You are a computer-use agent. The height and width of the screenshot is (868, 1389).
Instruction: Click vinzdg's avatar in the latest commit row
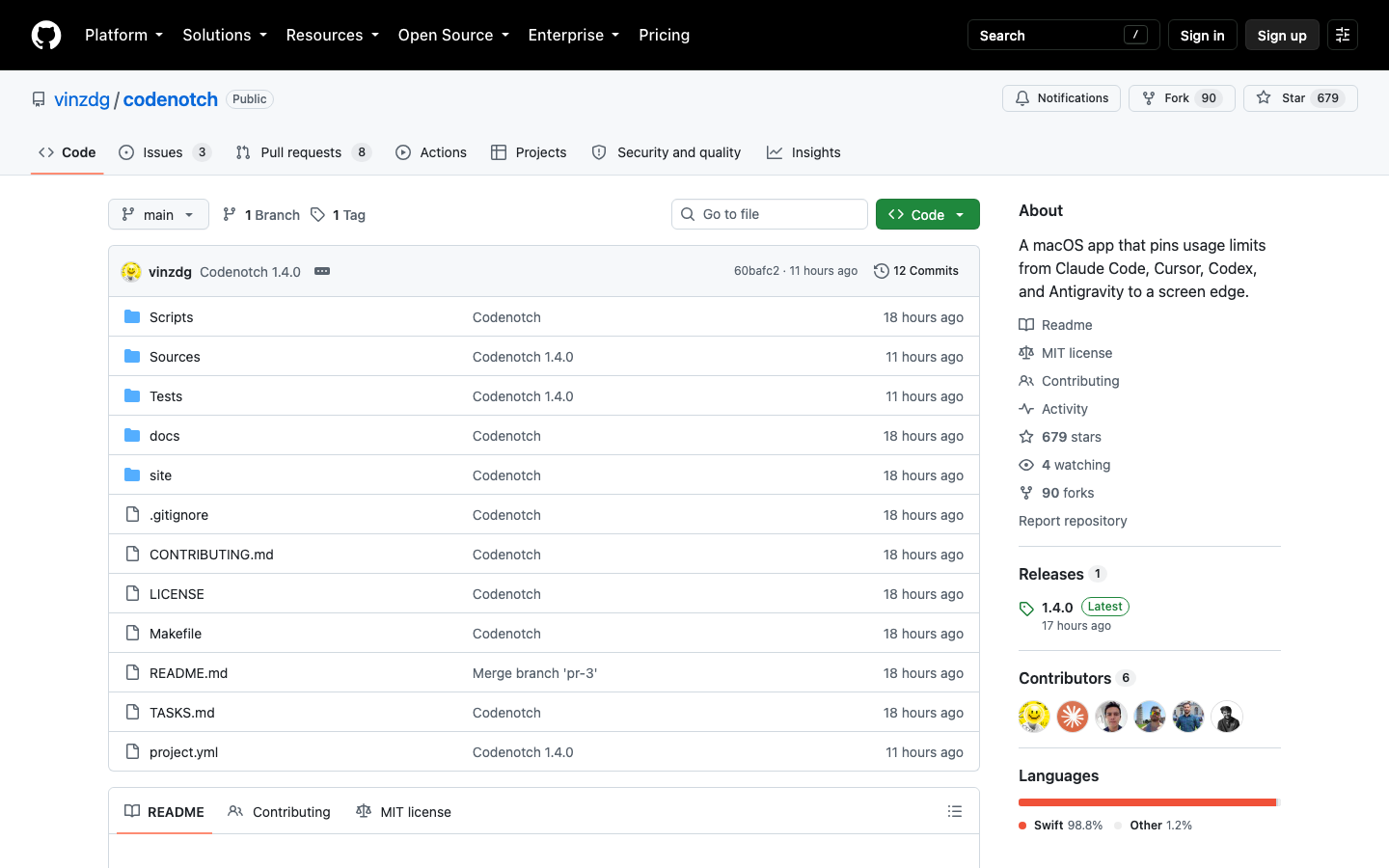[131, 271]
